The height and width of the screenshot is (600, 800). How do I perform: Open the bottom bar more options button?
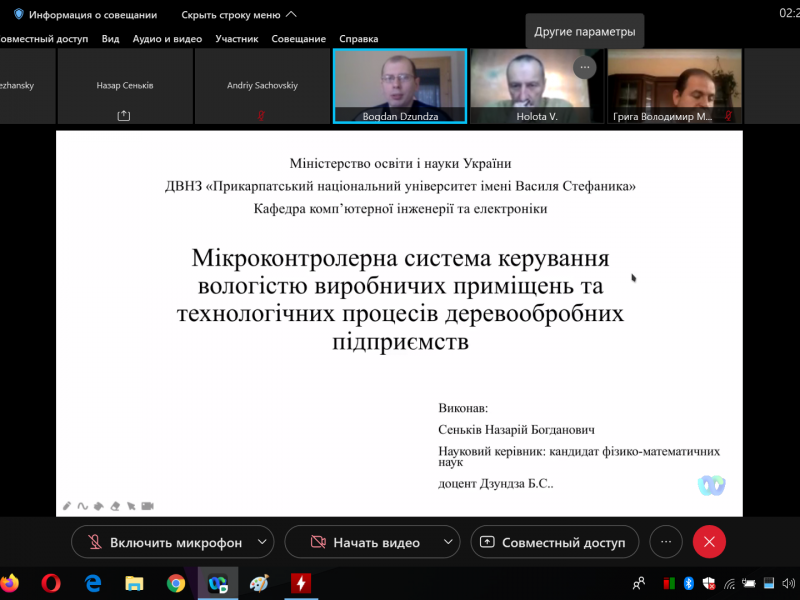[x=665, y=542]
